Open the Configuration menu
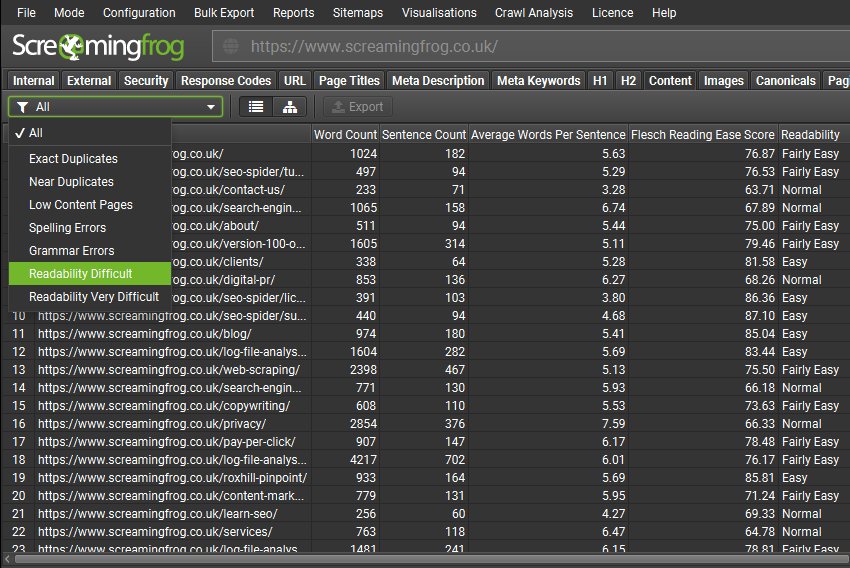Image resolution: width=850 pixels, height=568 pixels. tap(139, 12)
